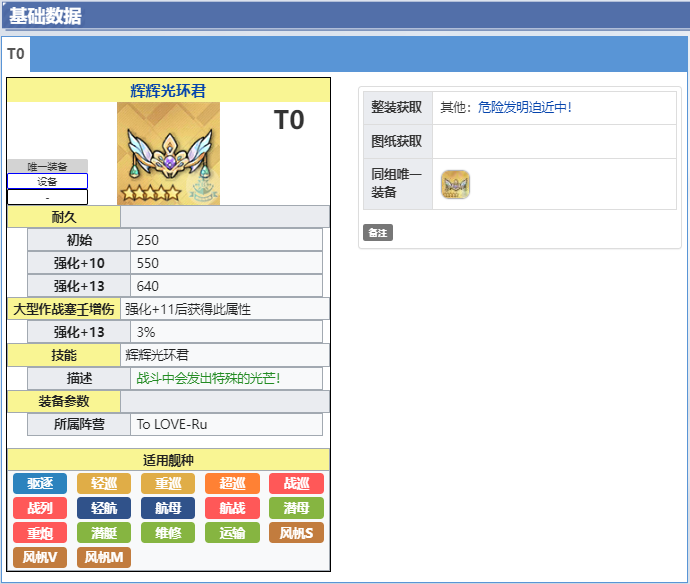Click the 技能 header cell
The image size is (690, 584).
click(64, 355)
